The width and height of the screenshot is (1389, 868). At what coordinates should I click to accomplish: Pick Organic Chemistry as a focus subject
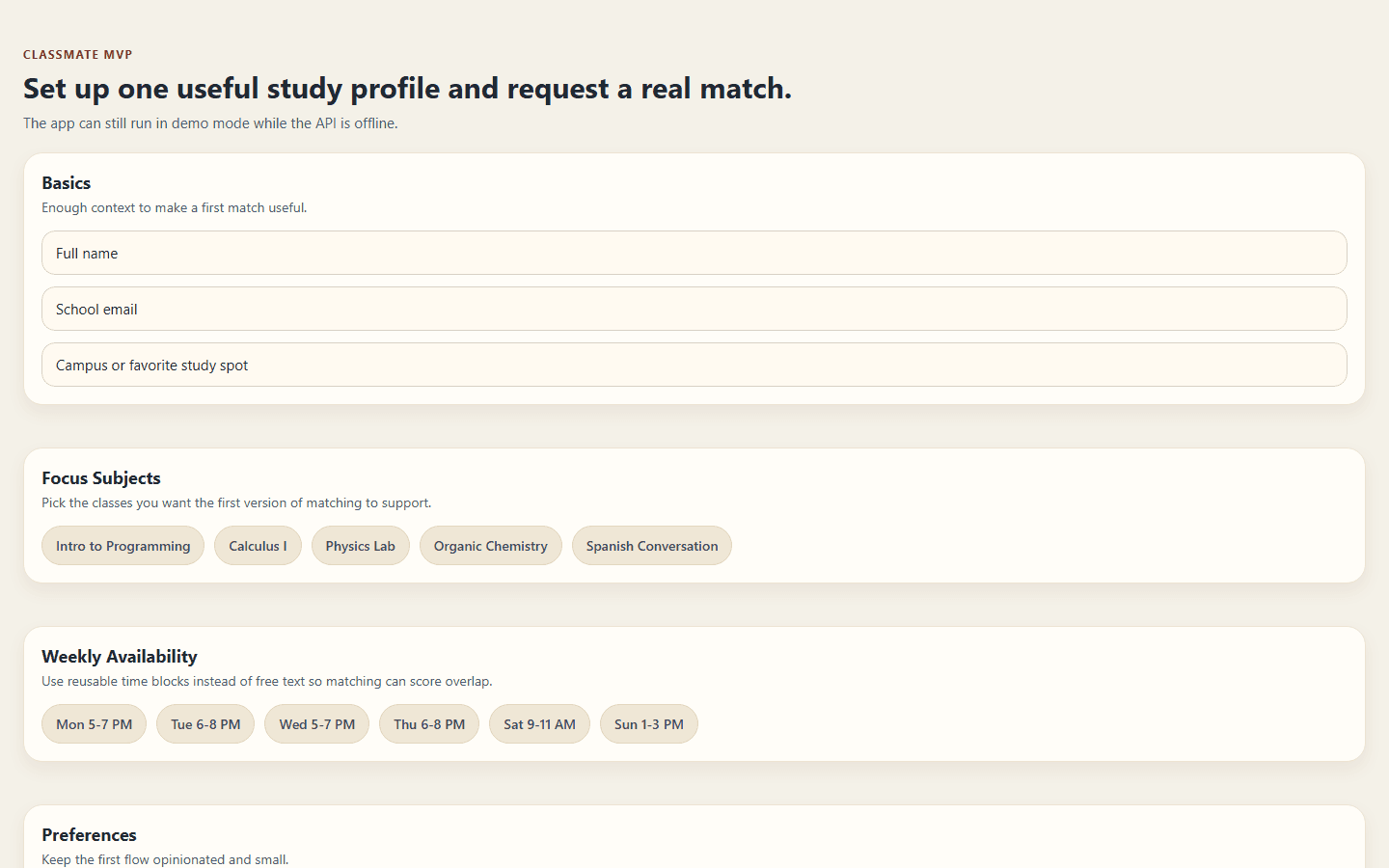click(490, 546)
